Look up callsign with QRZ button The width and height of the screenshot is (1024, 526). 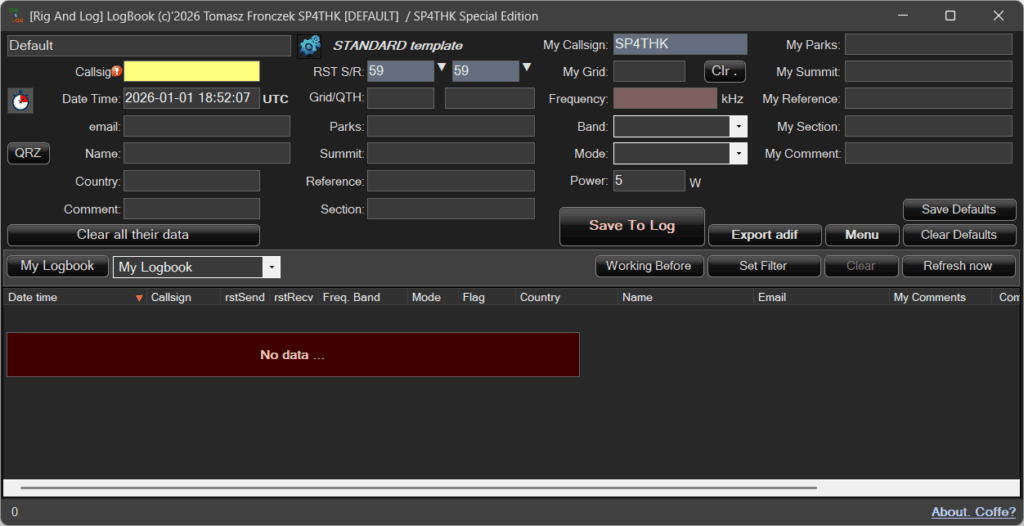28,154
